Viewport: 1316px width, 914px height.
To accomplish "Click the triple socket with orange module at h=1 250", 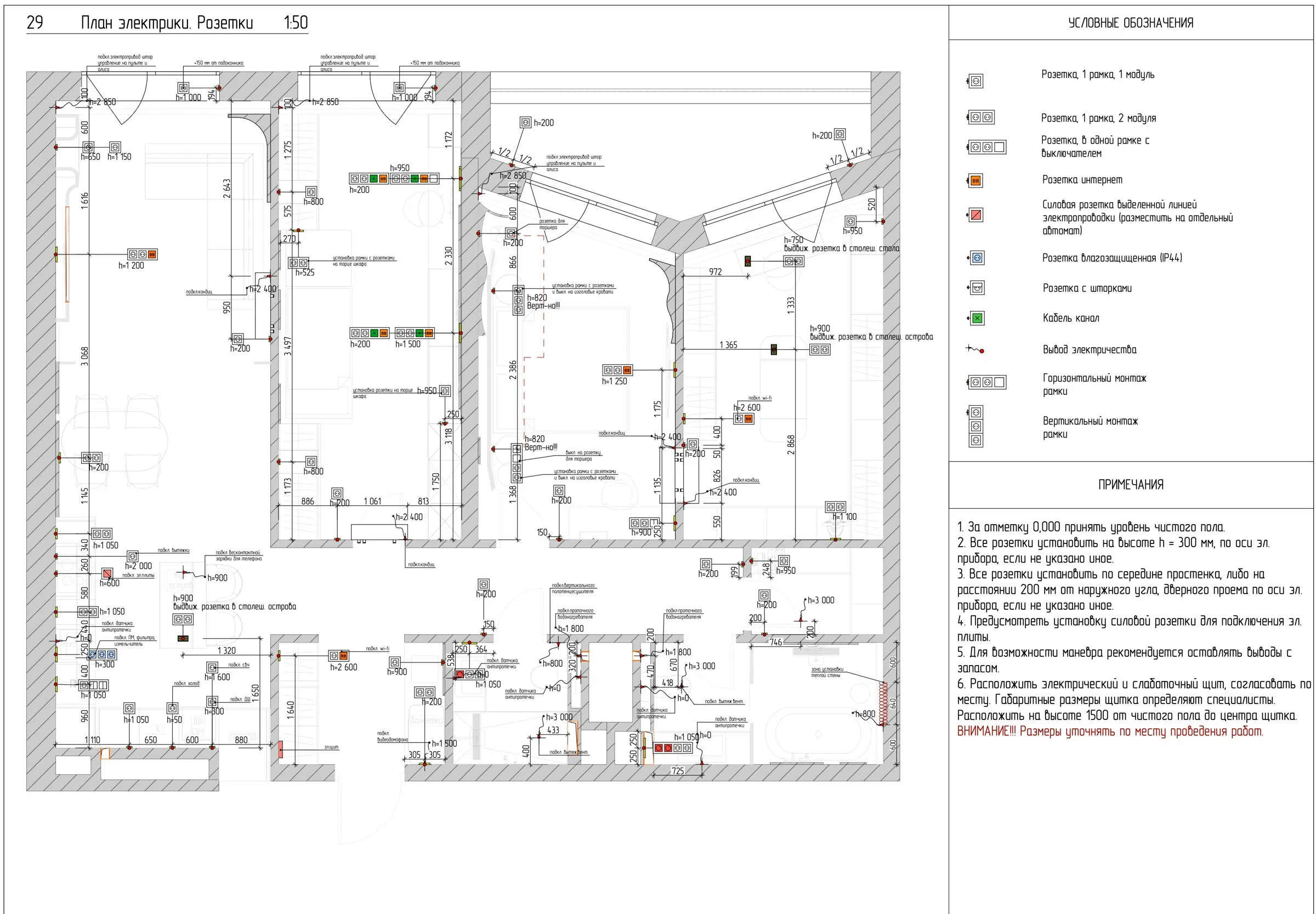I will 617,371.
